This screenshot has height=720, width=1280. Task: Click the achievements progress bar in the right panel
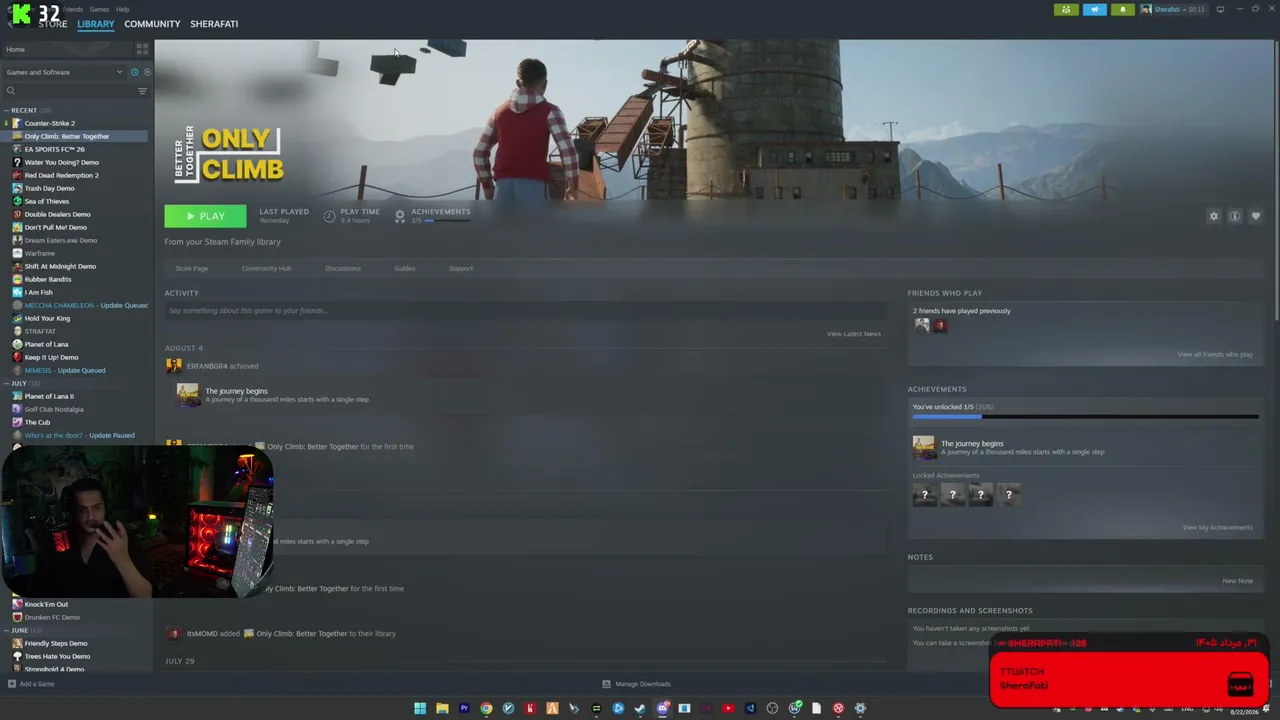tap(1085, 417)
